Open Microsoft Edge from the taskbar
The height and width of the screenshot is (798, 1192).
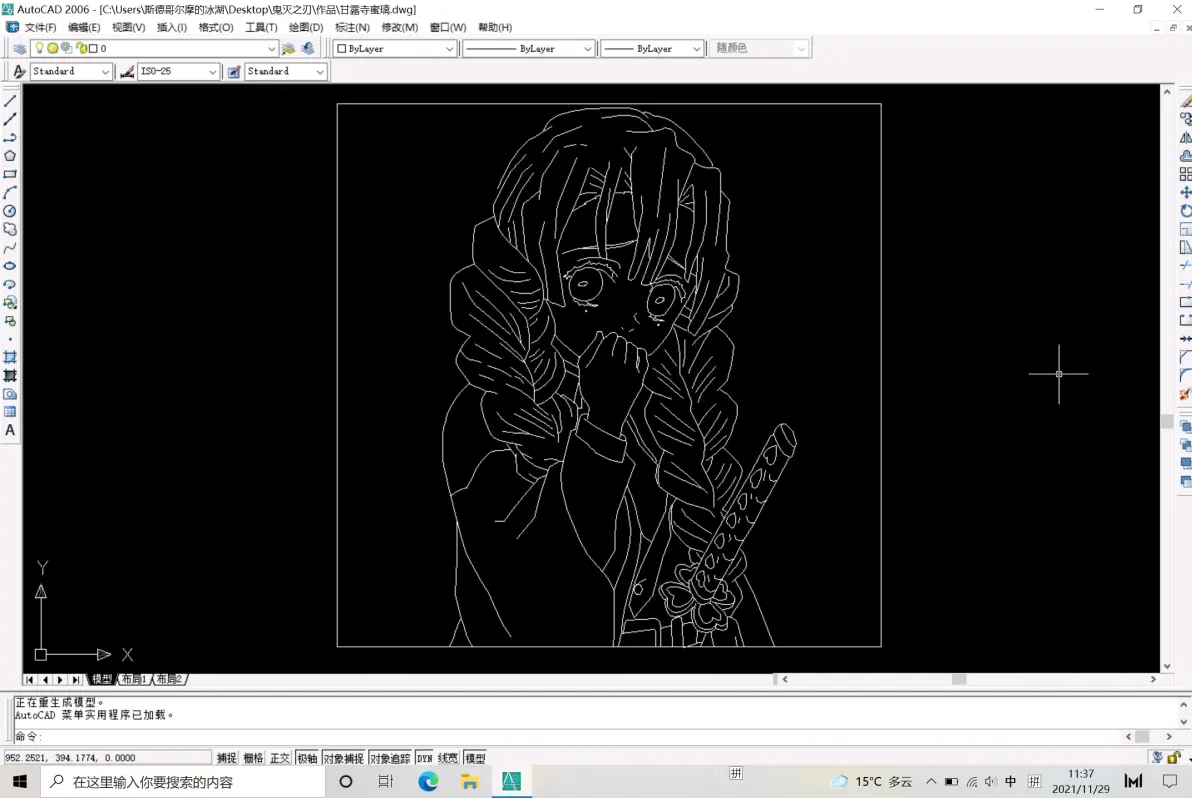428,781
